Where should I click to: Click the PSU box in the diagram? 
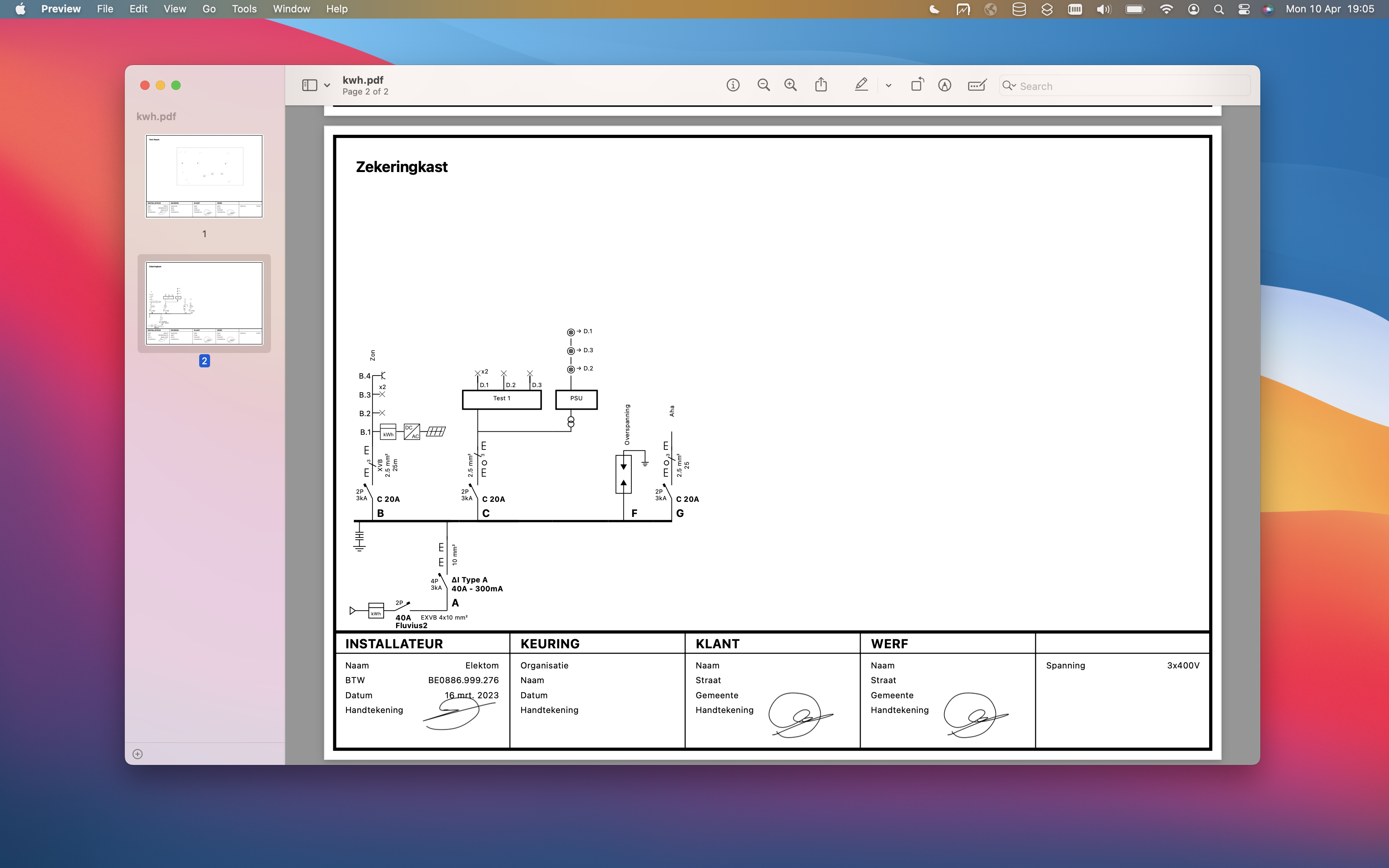(576, 399)
